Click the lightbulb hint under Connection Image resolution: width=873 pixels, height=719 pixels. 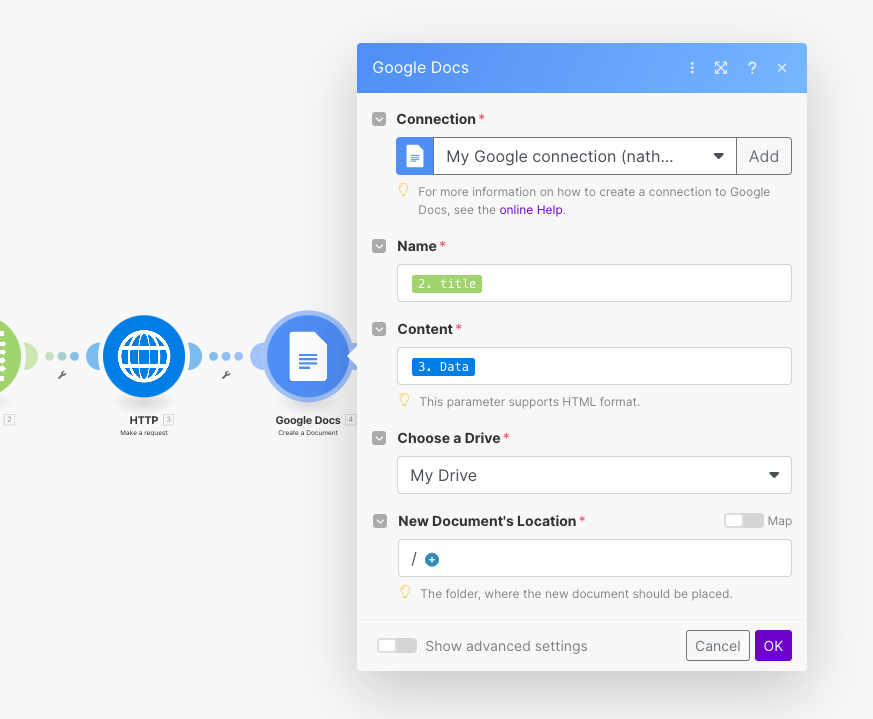coord(404,190)
